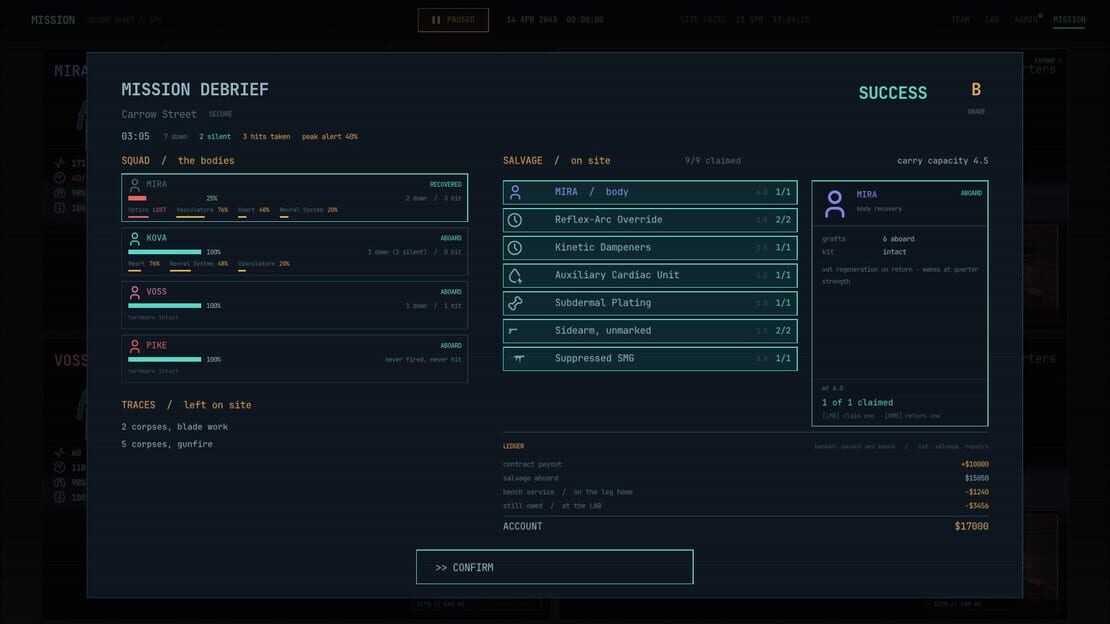Click the large MIRA avatar in detail panel
Image resolution: width=1110 pixels, height=624 pixels.
tap(835, 204)
